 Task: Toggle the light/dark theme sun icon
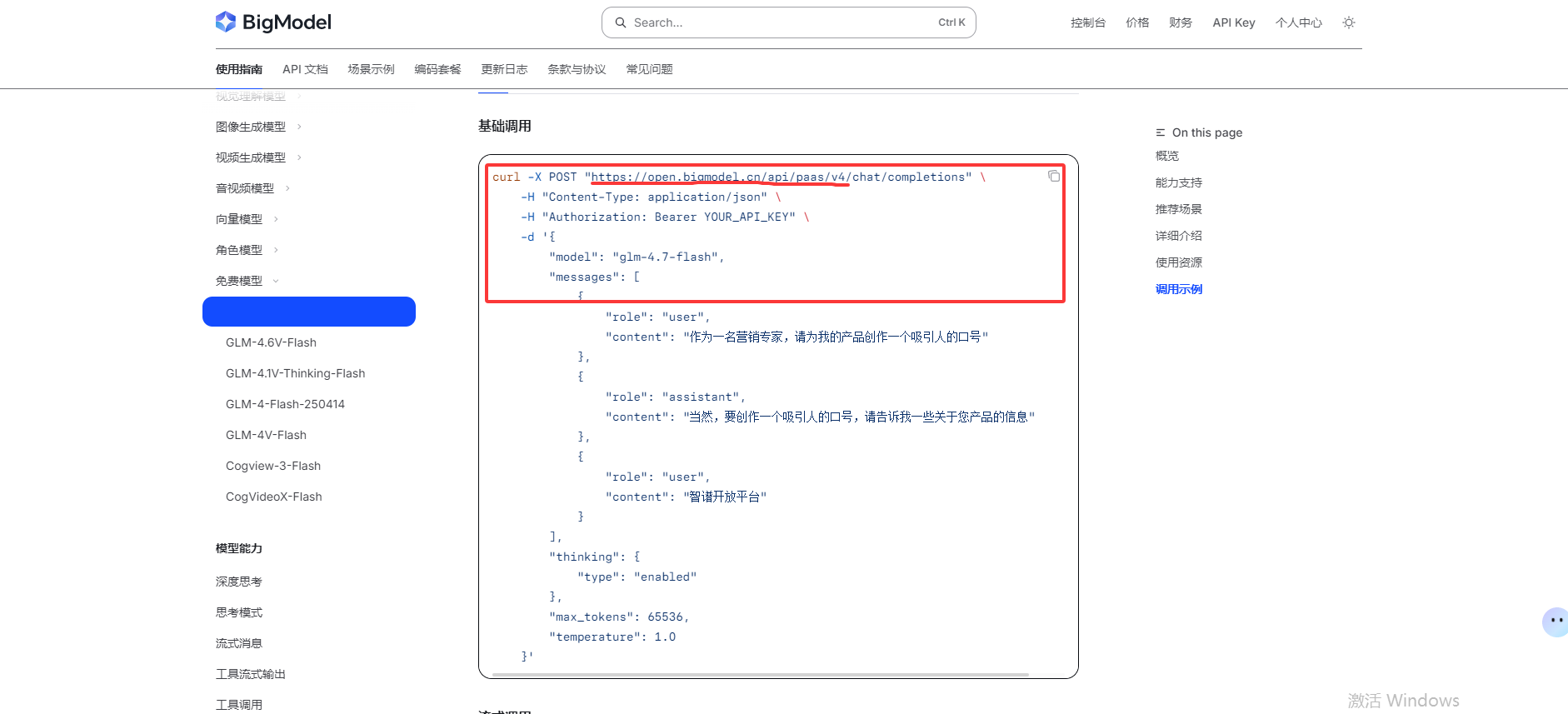(x=1349, y=22)
